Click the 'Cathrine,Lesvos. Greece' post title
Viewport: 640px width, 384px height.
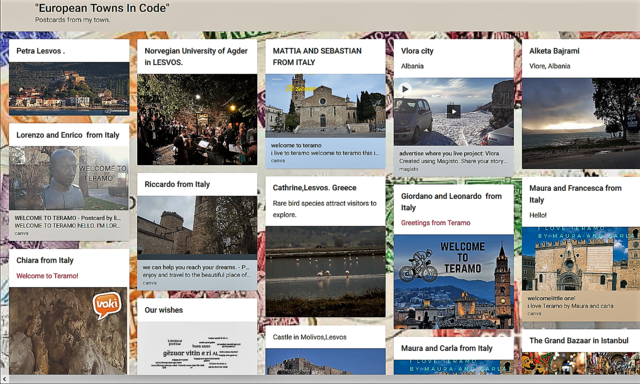tap(314, 188)
